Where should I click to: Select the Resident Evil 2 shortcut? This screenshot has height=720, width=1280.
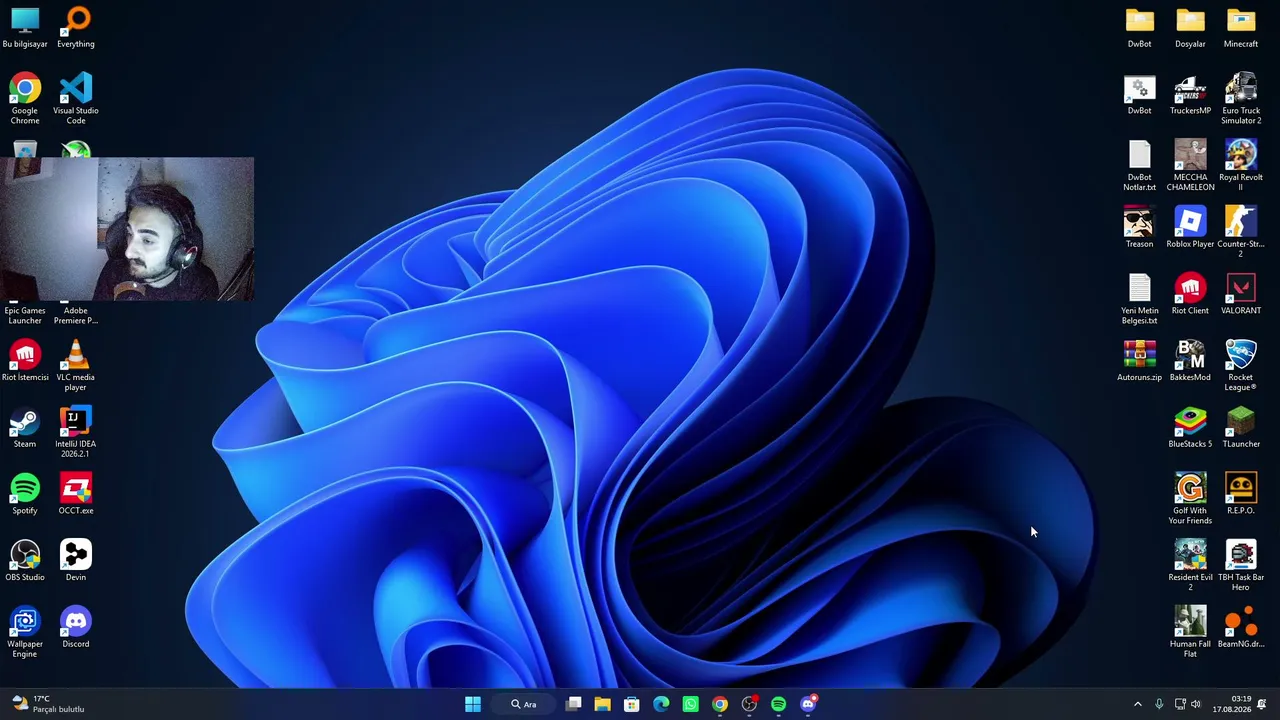click(x=1190, y=566)
